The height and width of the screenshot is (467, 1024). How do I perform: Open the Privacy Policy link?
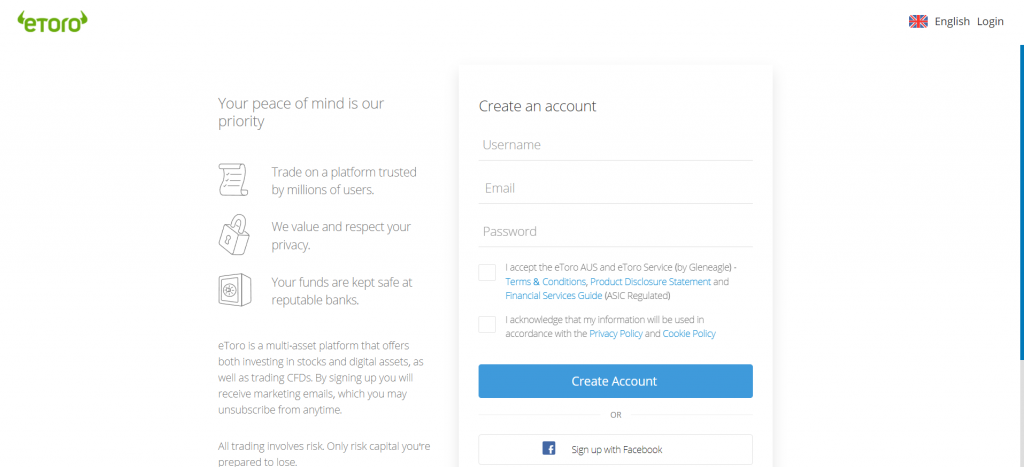616,334
